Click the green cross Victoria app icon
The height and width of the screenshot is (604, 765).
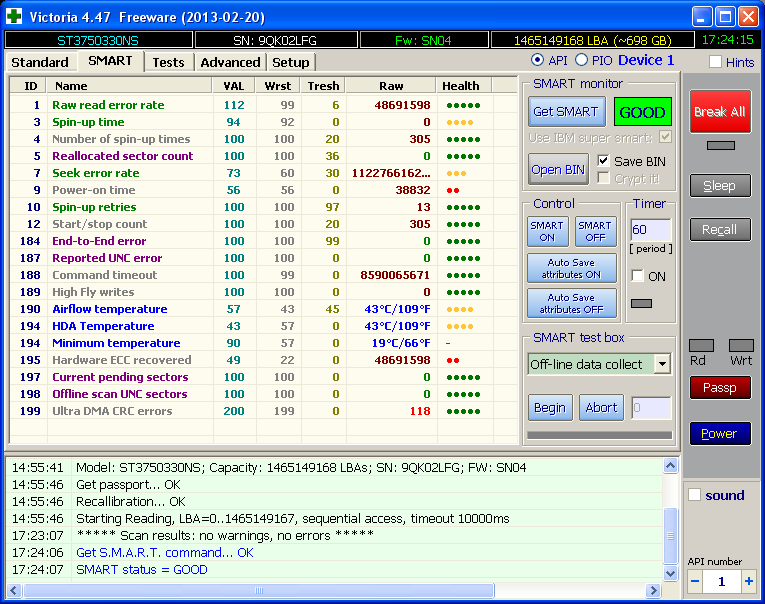[15, 16]
